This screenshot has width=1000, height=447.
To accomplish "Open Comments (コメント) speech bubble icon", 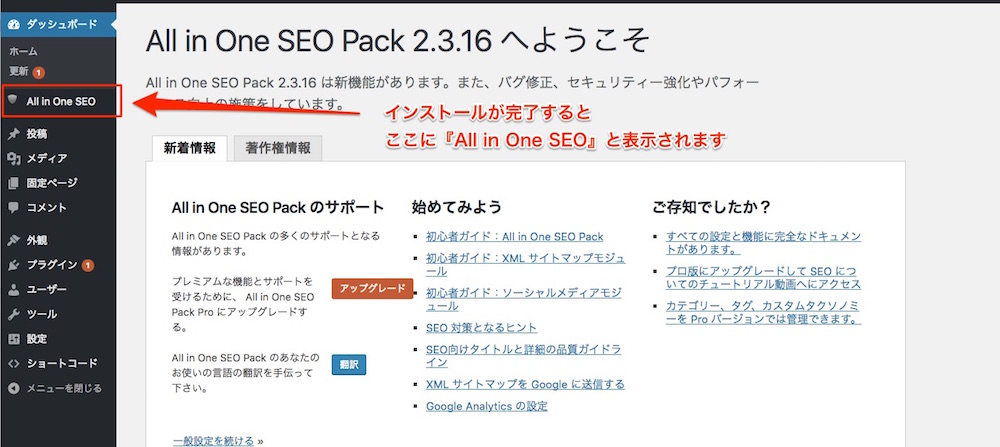I will click(14, 207).
